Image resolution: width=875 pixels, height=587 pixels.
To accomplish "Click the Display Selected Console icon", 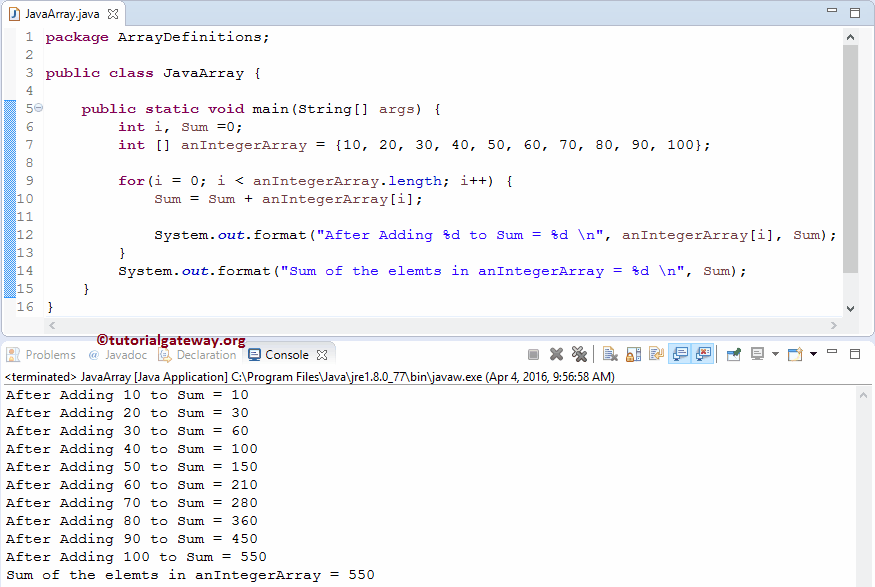I will click(x=758, y=353).
